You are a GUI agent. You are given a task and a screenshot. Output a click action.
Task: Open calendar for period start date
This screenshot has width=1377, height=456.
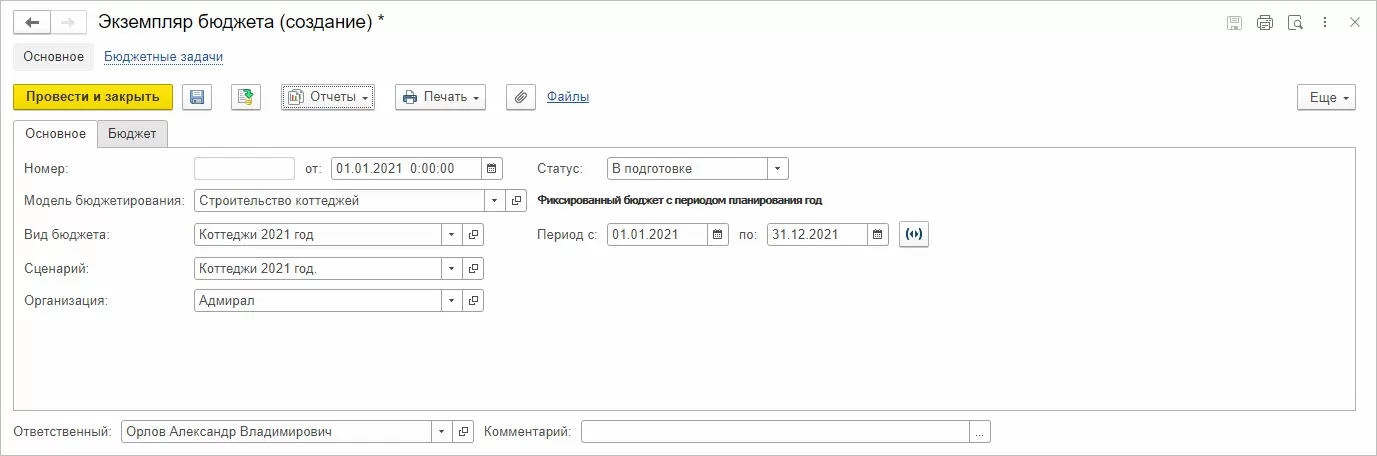pos(718,235)
